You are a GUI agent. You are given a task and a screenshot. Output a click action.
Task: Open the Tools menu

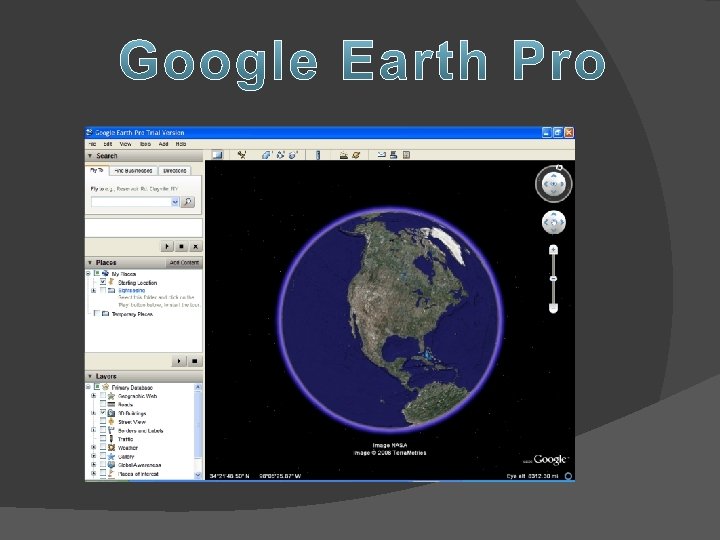coord(145,144)
